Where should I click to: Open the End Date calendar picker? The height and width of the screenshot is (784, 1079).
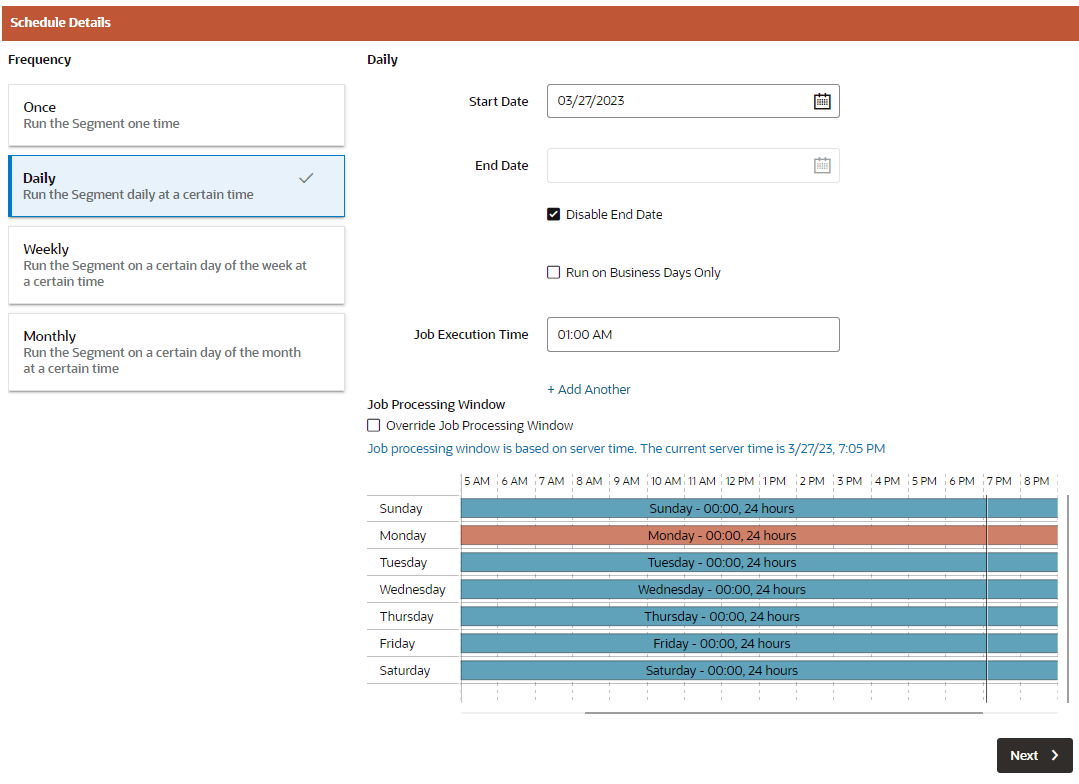822,165
